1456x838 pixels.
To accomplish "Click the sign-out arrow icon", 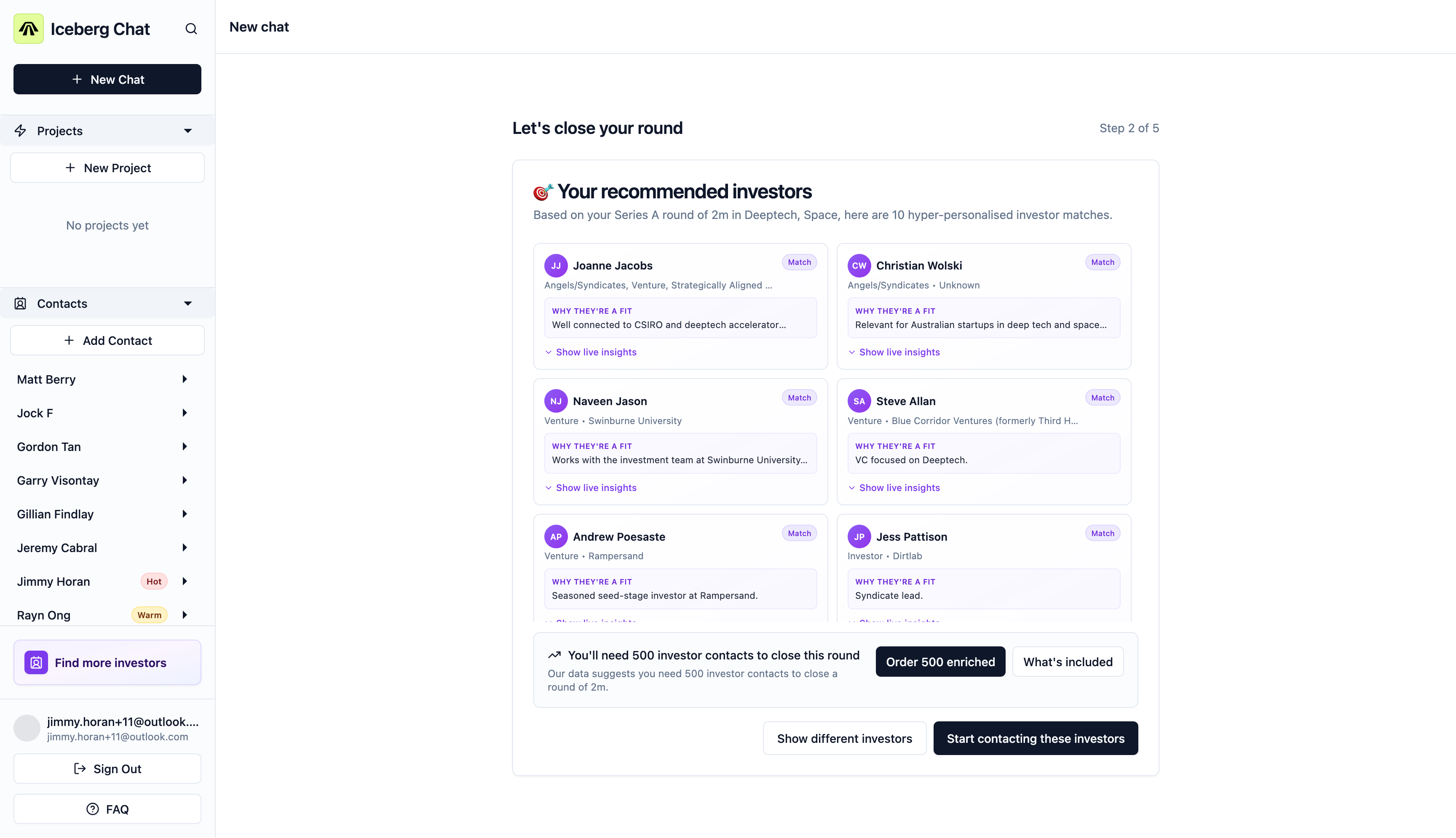I will [x=80, y=769].
